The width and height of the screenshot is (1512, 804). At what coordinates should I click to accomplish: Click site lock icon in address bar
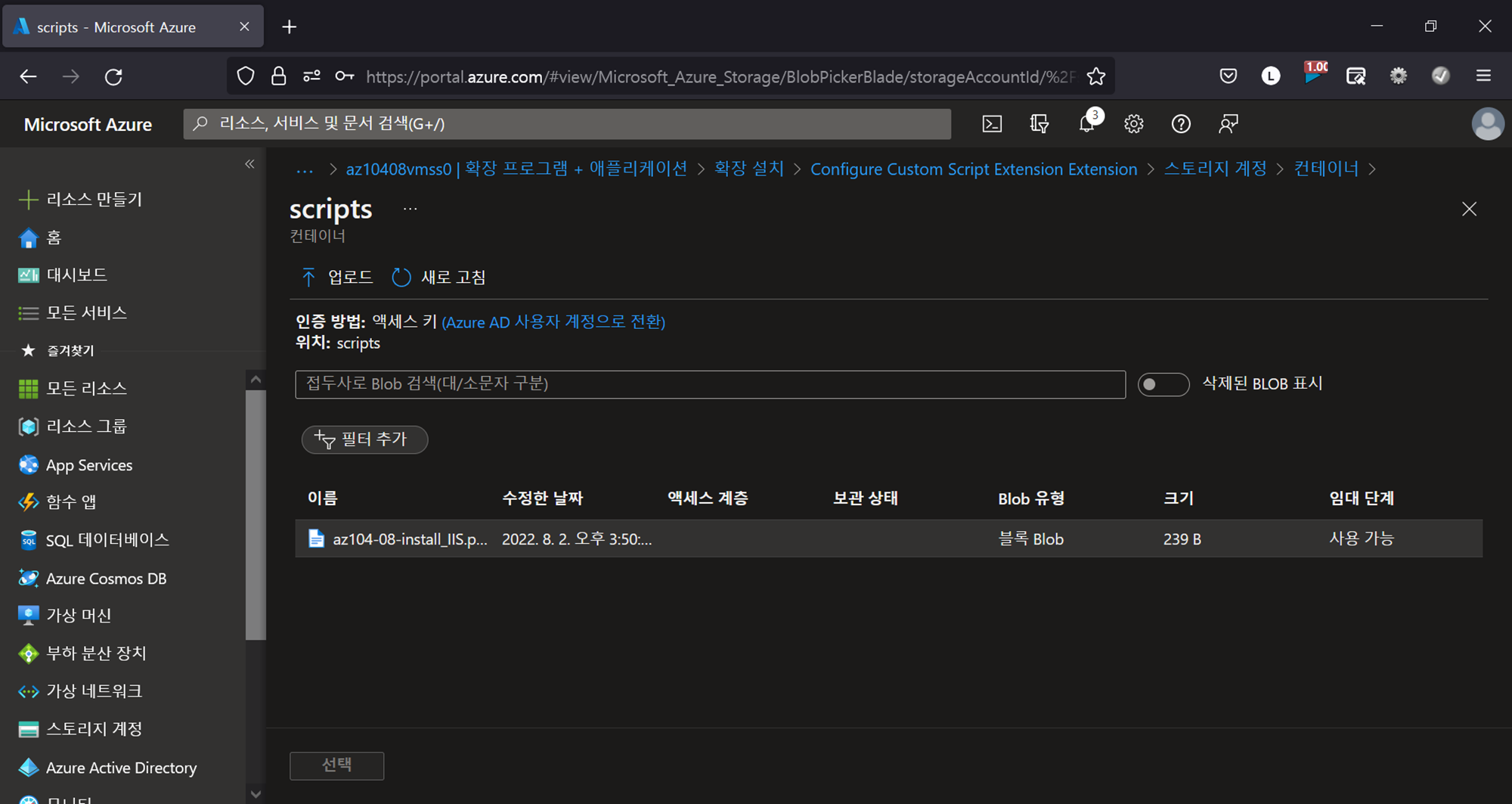click(278, 76)
